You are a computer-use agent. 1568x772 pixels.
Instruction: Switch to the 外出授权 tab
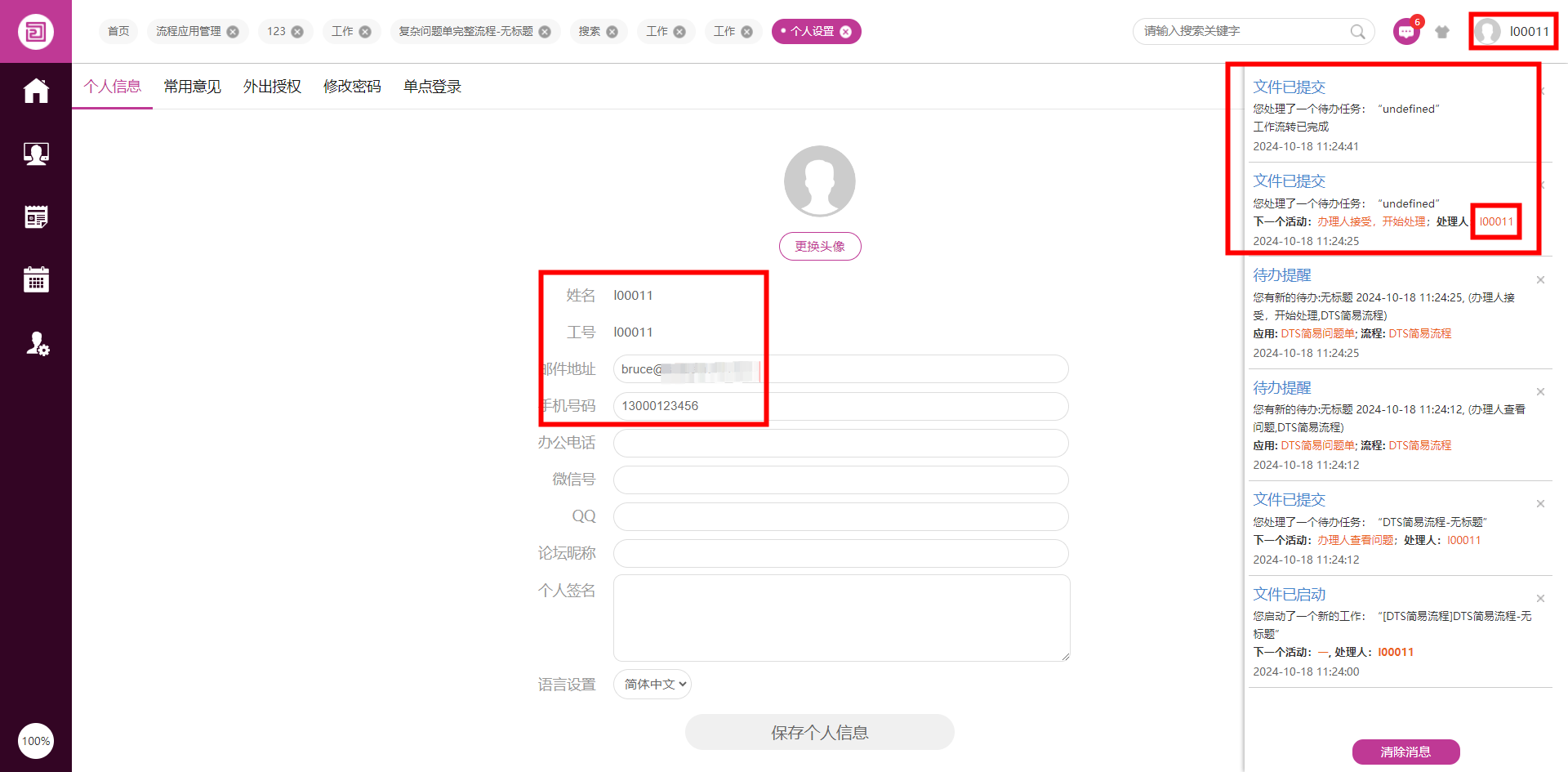[272, 87]
